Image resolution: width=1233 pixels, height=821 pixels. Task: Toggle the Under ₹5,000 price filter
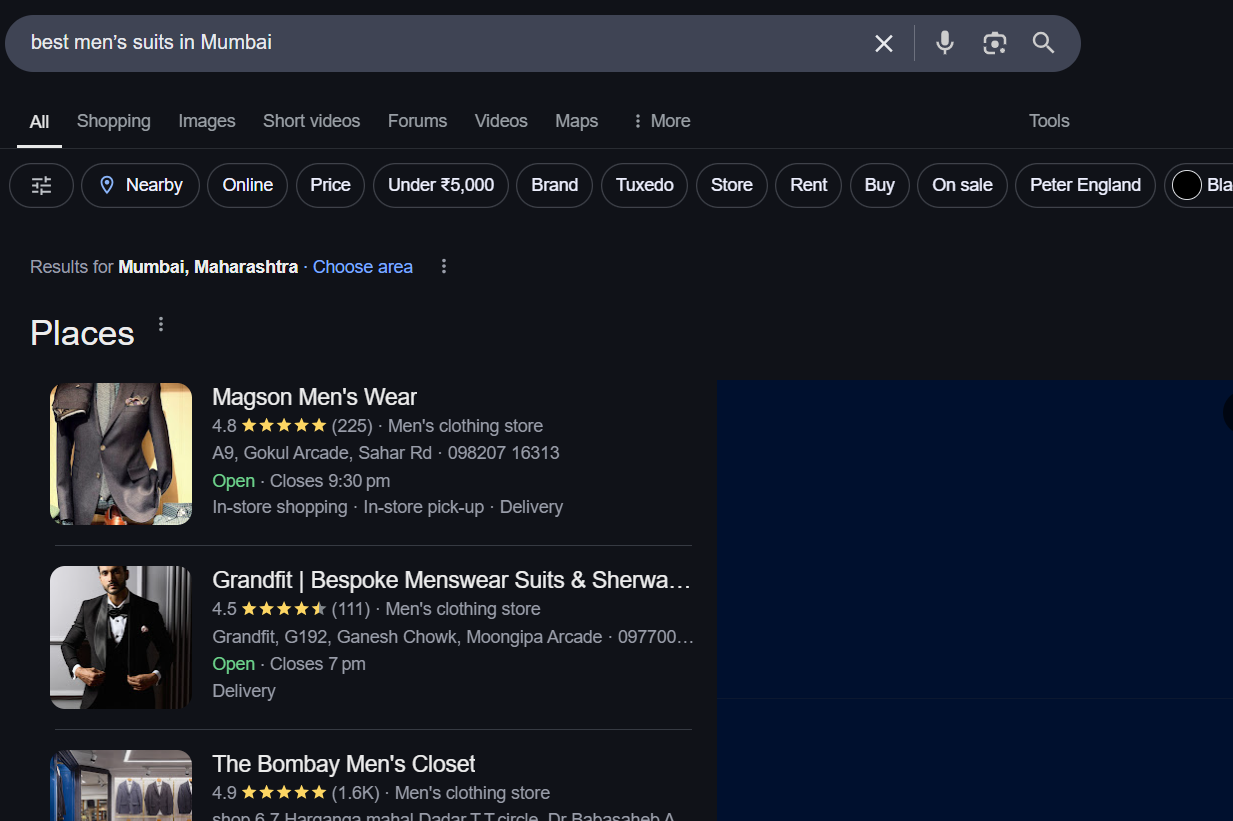(440, 185)
